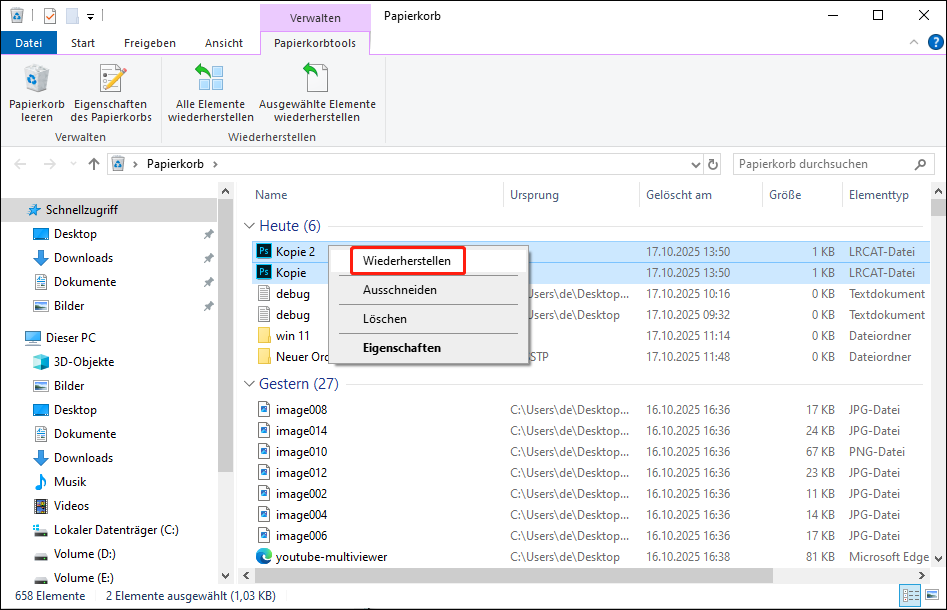This screenshot has height=610, width=947.
Task: Collapse the ribbon with the chevron
Action: (x=912, y=43)
